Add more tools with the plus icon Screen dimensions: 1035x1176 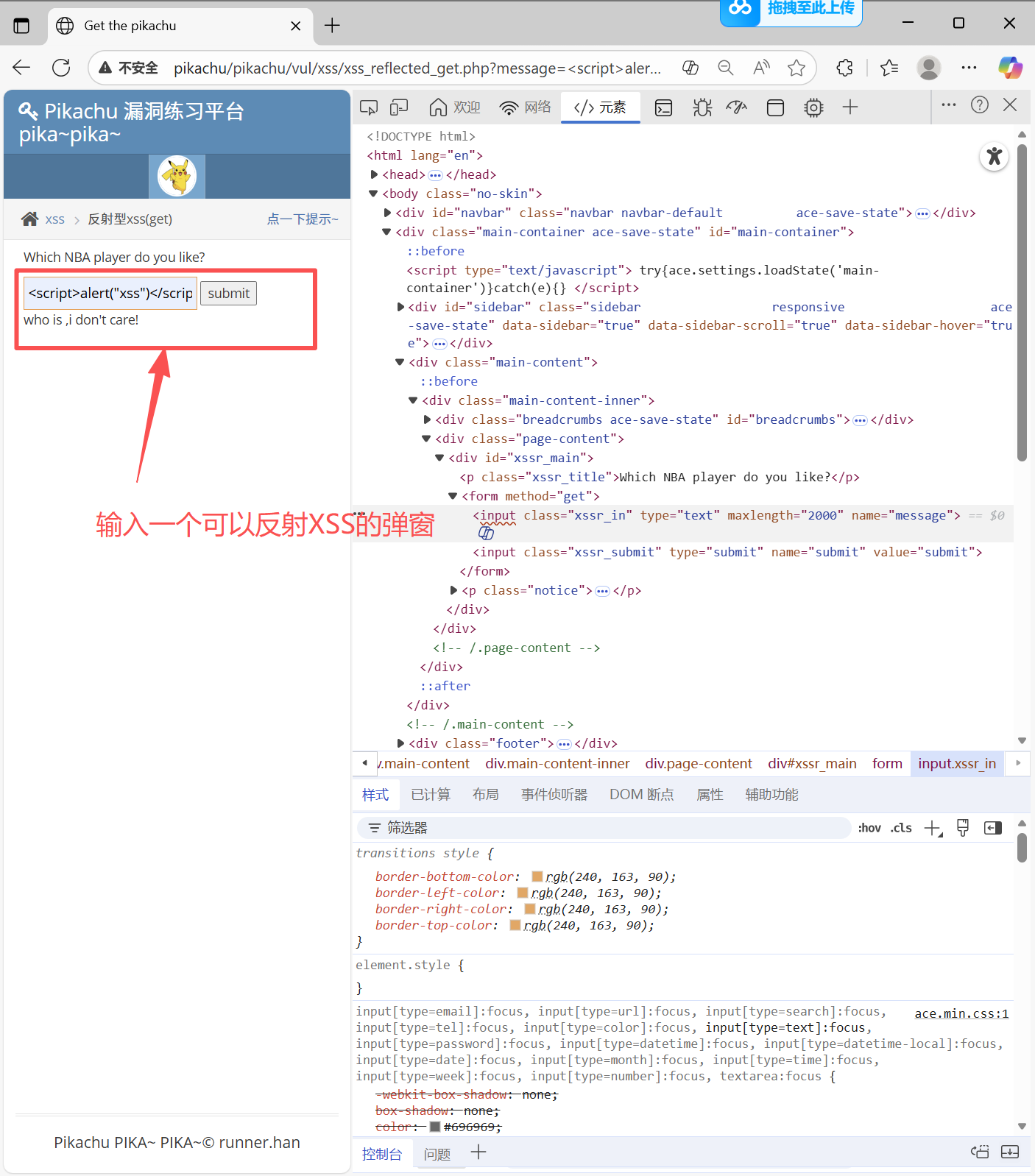pyautogui.click(x=850, y=107)
